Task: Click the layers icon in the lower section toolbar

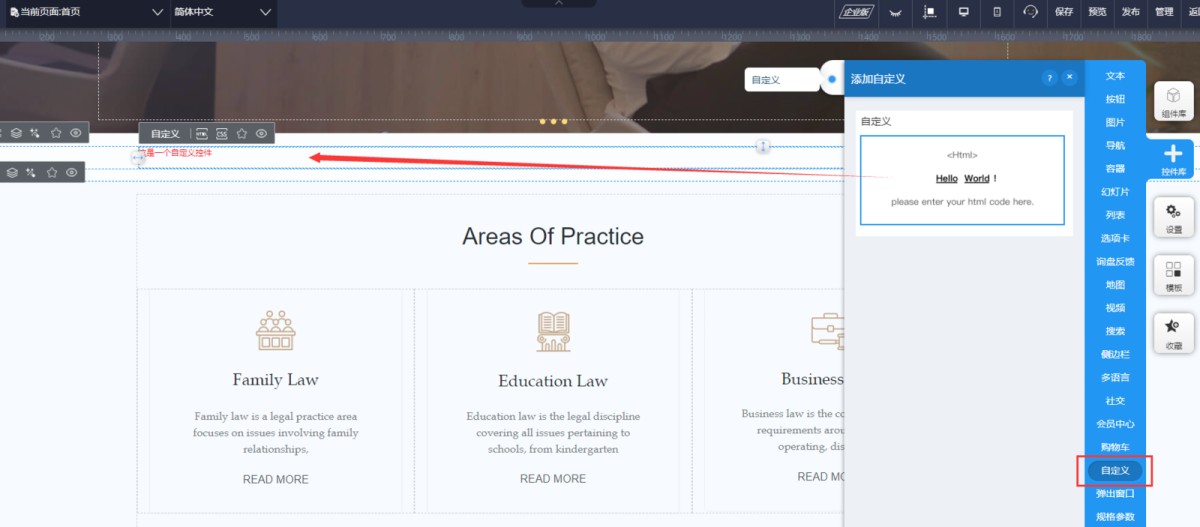Action: pyautogui.click(x=12, y=172)
